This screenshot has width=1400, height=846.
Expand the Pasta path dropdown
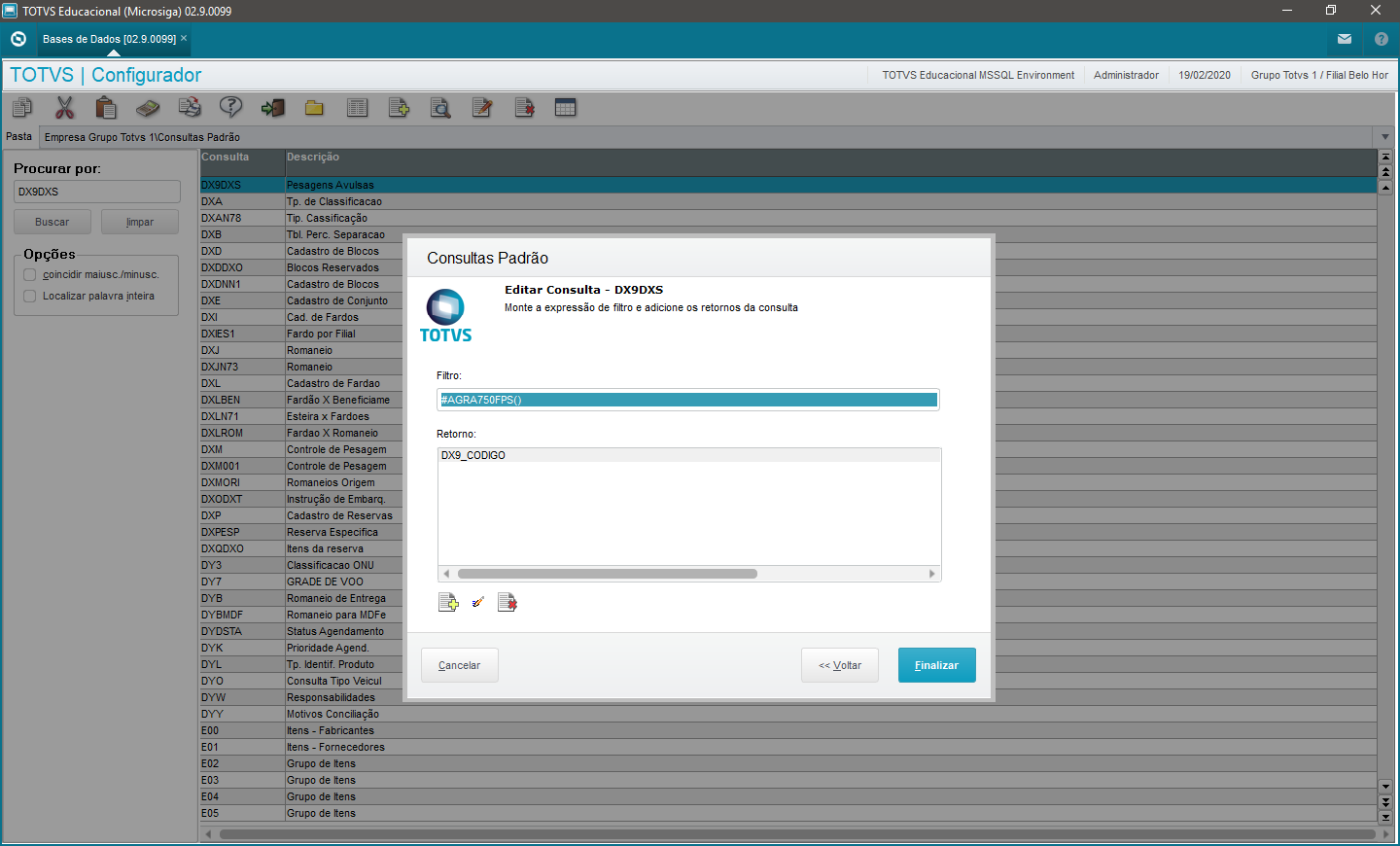coord(1385,137)
